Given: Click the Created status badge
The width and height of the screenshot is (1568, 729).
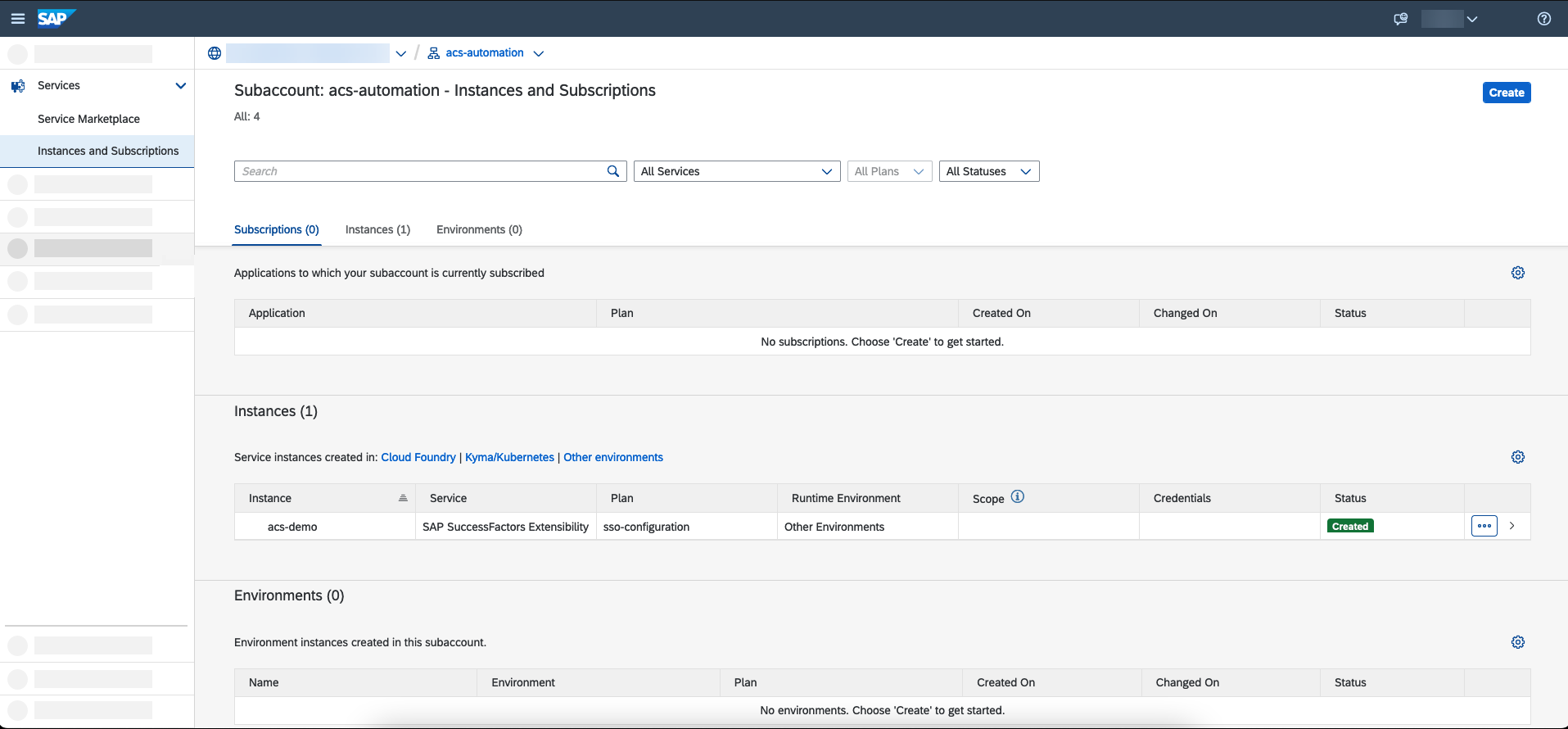Looking at the screenshot, I should [x=1350, y=526].
